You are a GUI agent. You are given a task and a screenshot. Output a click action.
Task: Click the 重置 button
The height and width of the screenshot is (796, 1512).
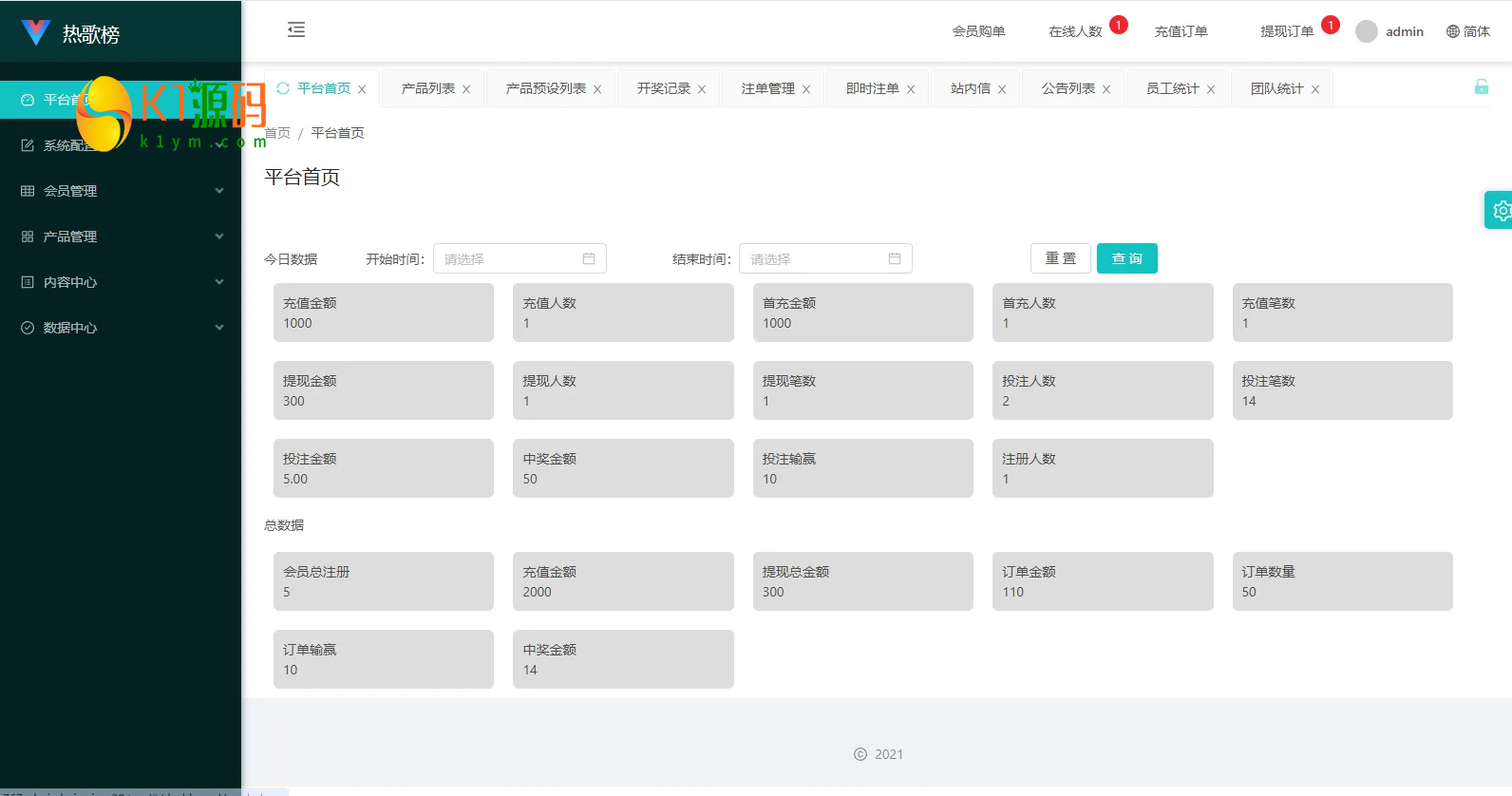(x=1061, y=258)
